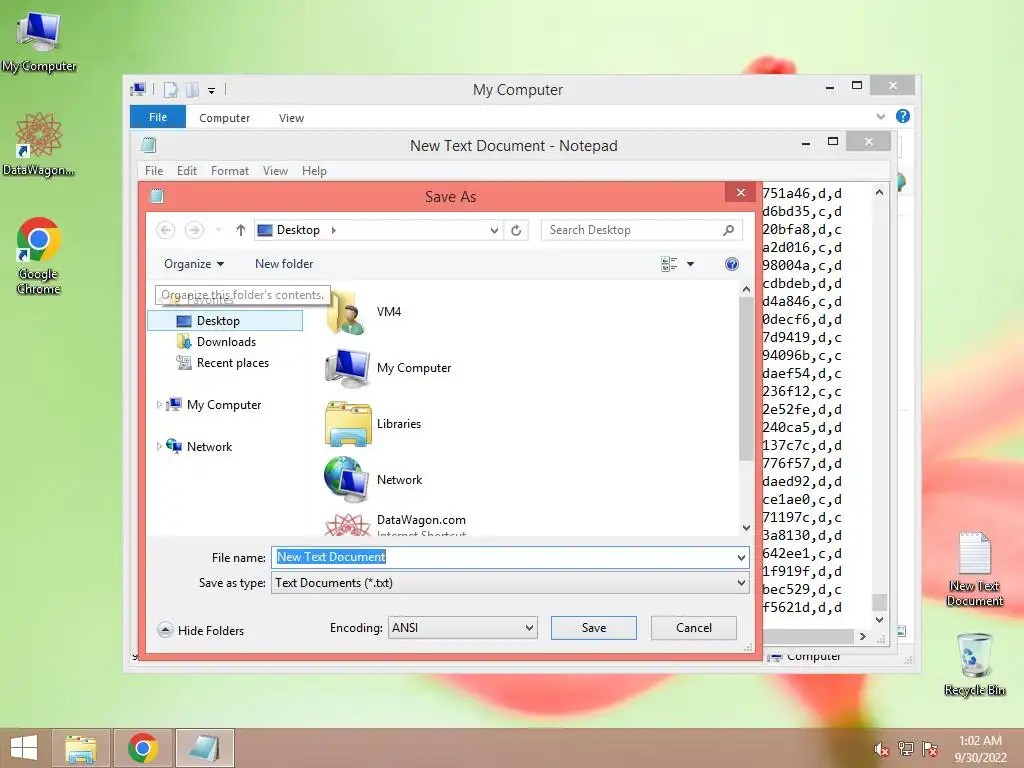Click the search magnifier in Search Desktop box

click(729, 230)
